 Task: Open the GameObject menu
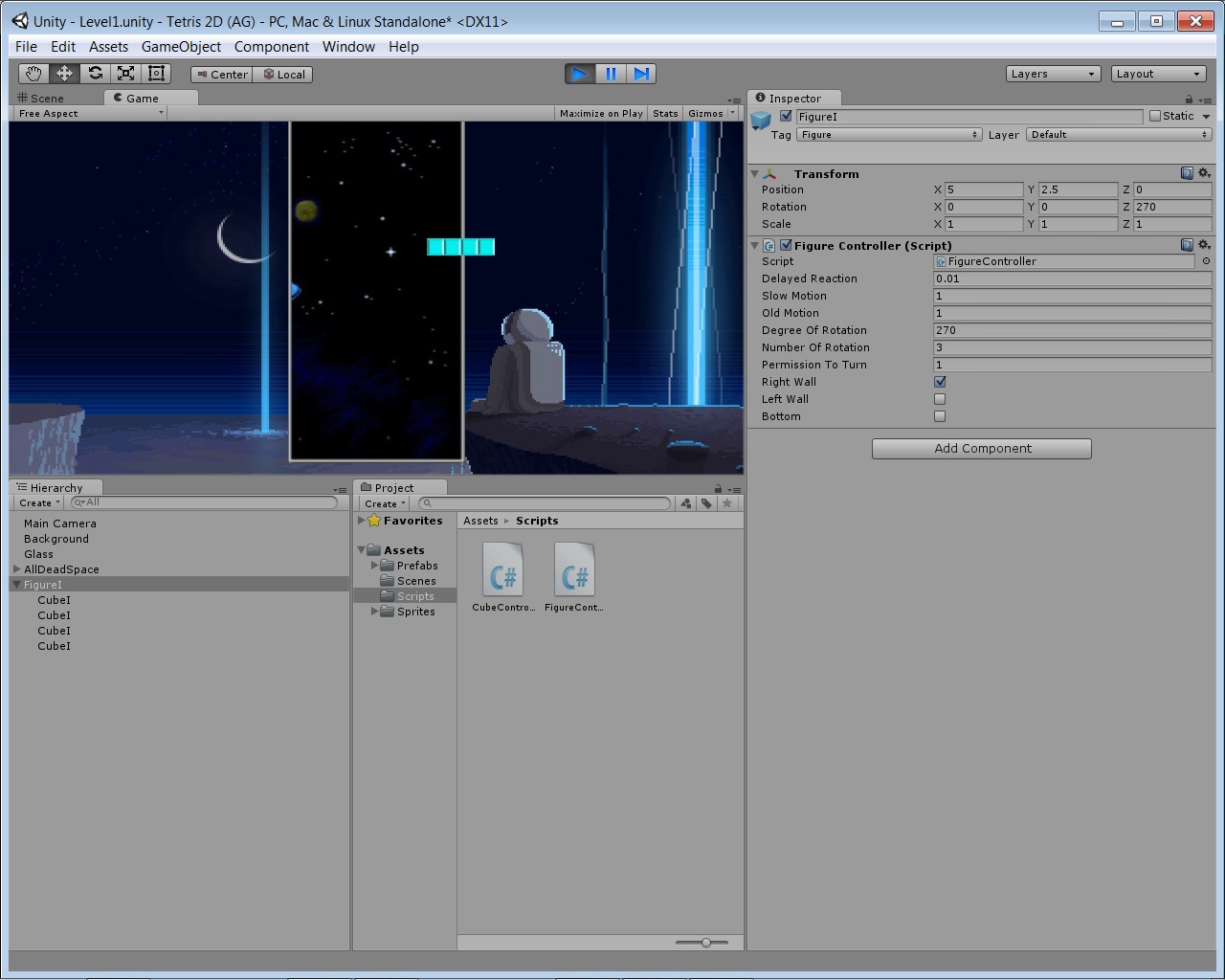click(181, 47)
